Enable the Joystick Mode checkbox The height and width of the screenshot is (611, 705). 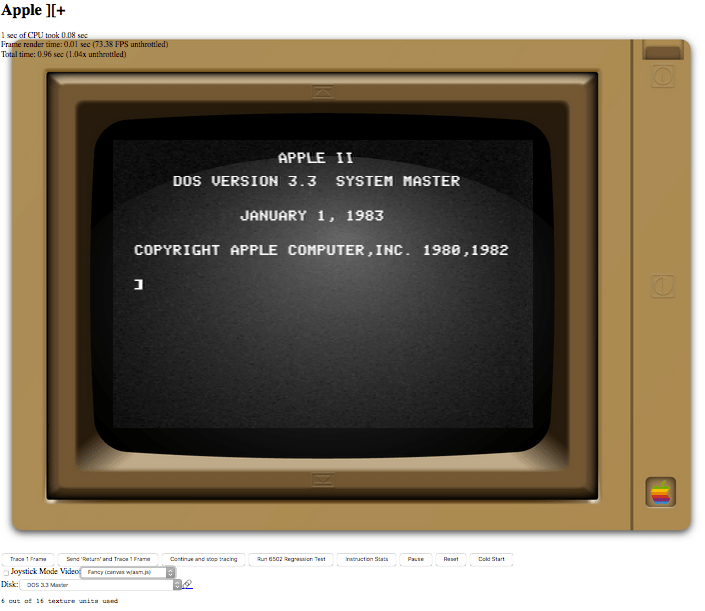(x=6, y=572)
